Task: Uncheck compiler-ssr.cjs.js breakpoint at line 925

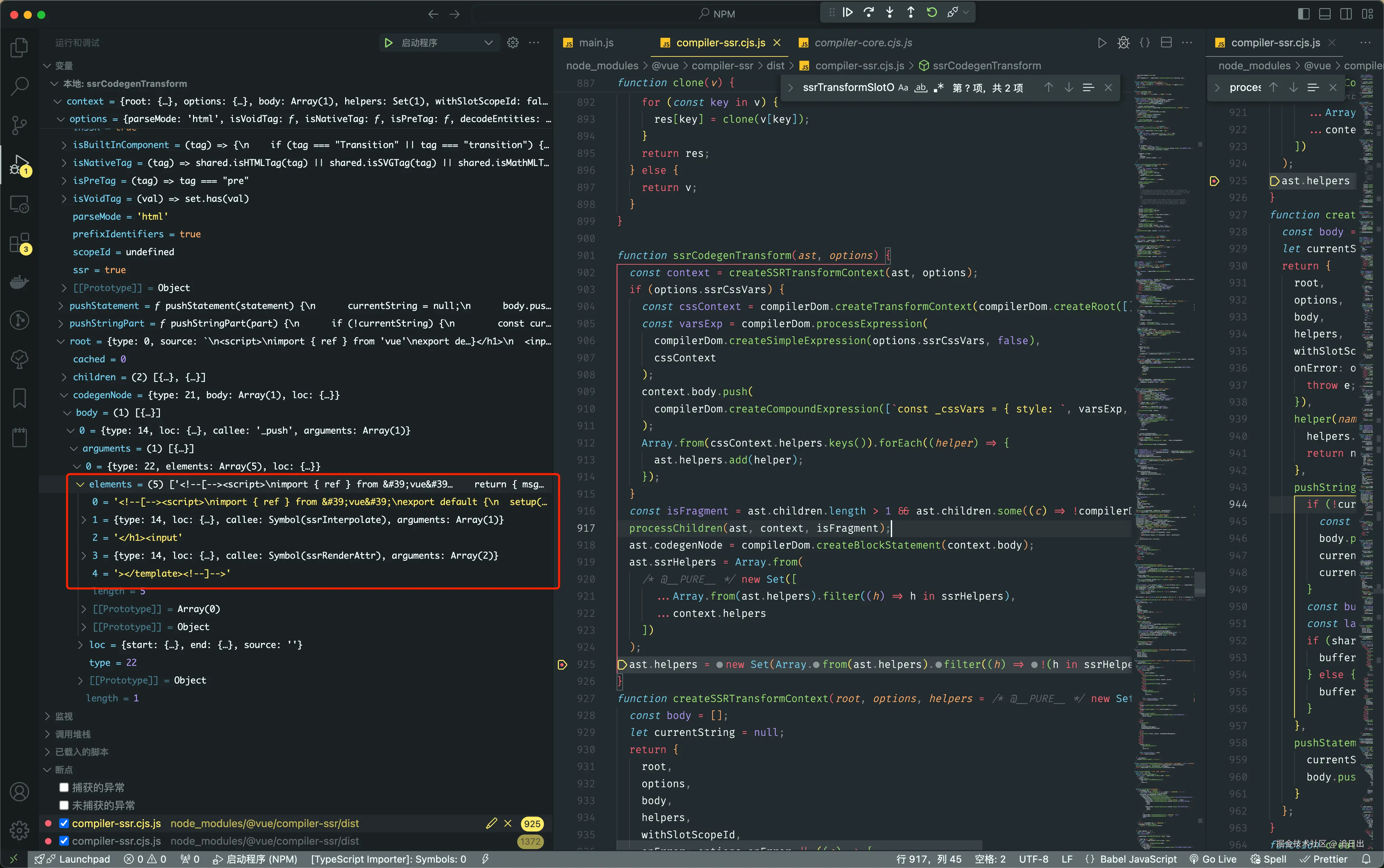Action: point(64,823)
